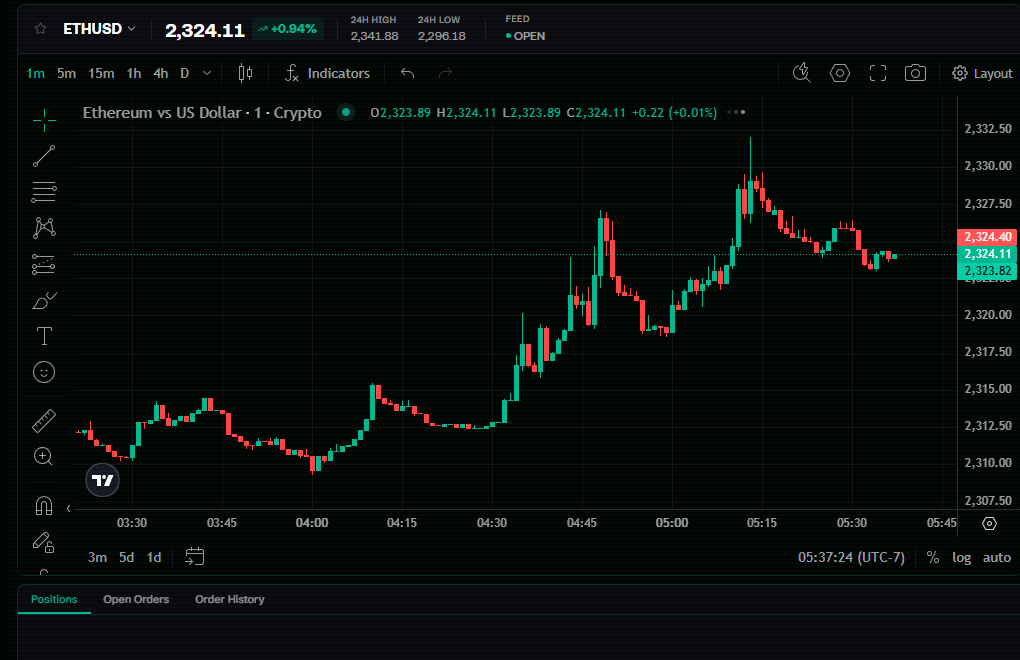
Task: Take a chart snapshot with camera icon
Action: pos(915,73)
